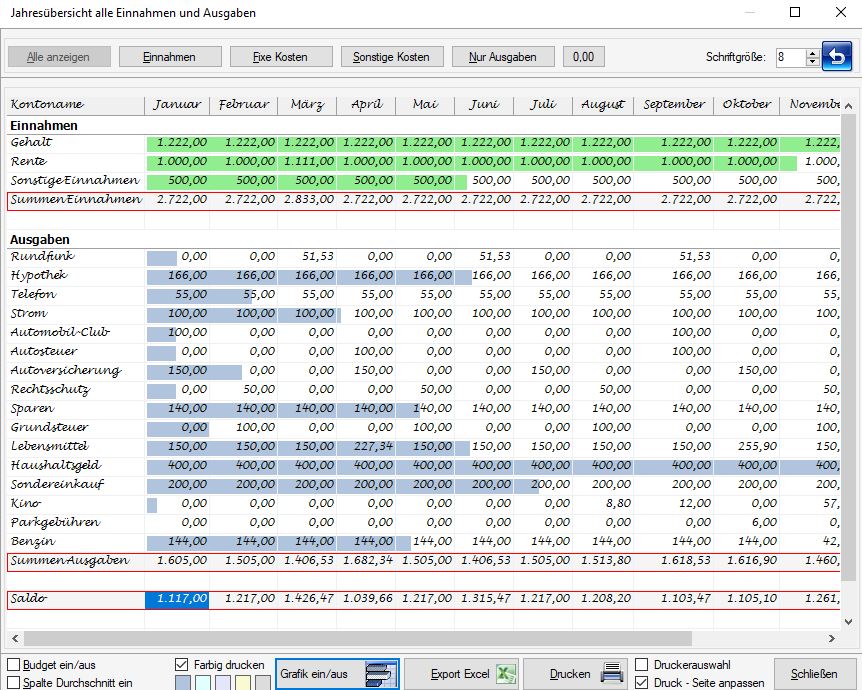Click the Schriftgröße input field
This screenshot has height=690, width=862.
click(x=789, y=57)
